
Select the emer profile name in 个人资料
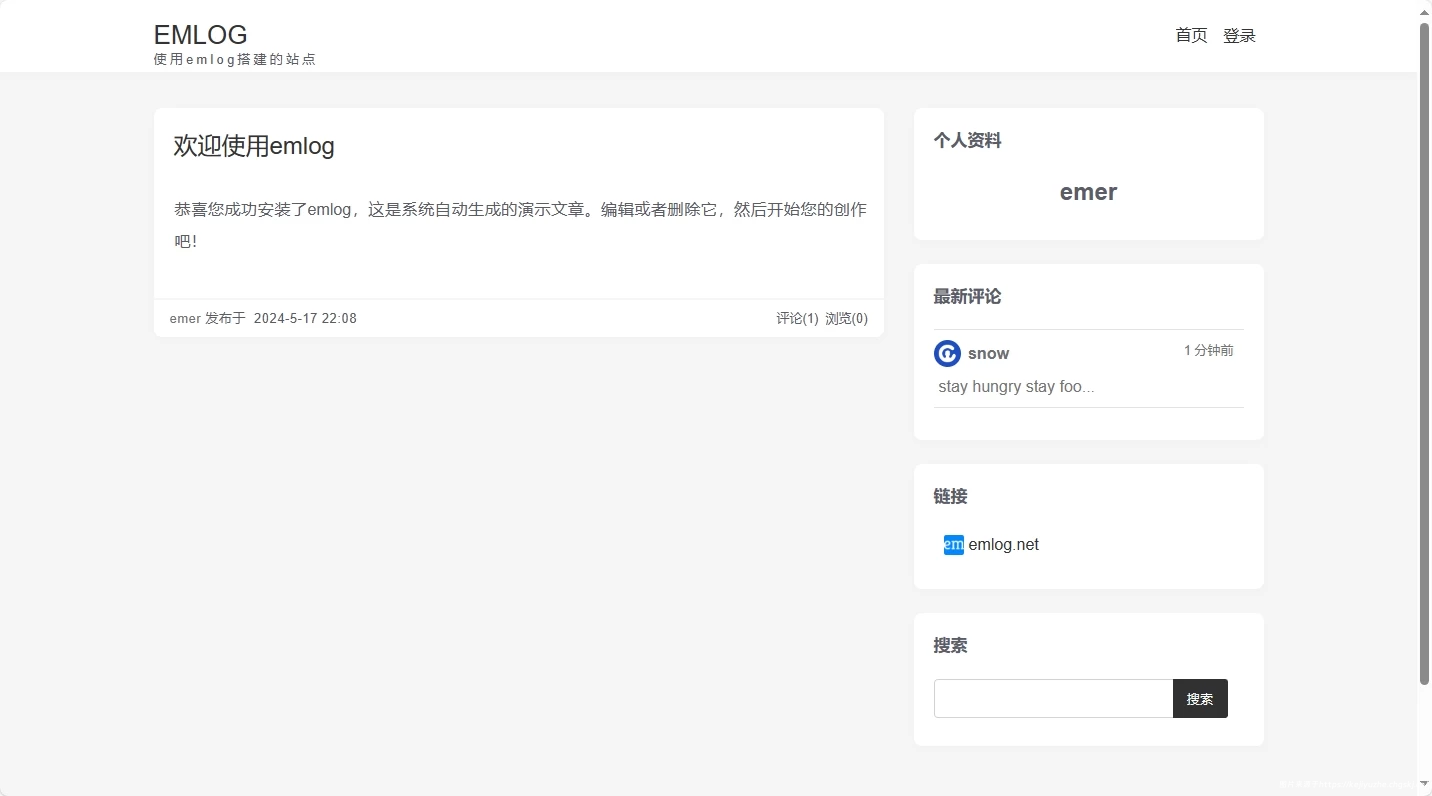point(1088,192)
